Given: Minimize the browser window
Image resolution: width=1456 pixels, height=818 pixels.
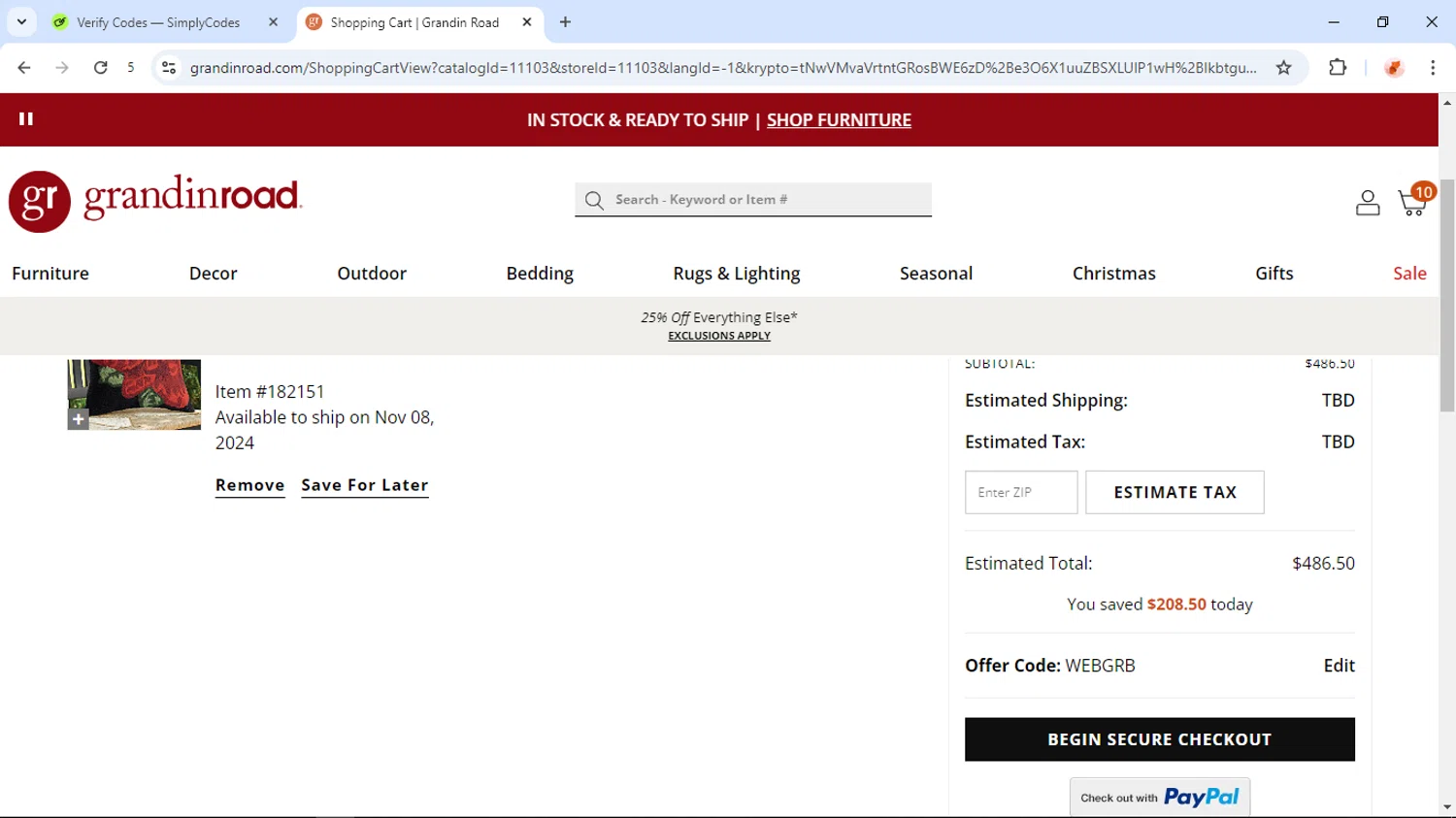Looking at the screenshot, I should tap(1334, 21).
